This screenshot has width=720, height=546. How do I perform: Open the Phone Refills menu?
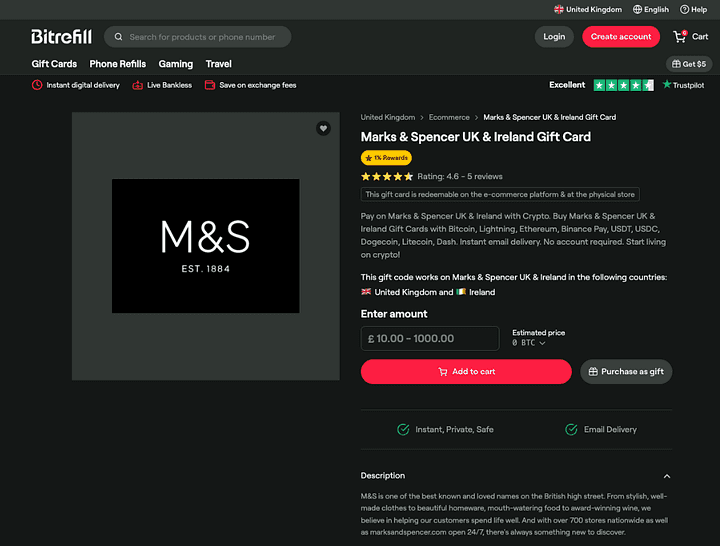118,64
